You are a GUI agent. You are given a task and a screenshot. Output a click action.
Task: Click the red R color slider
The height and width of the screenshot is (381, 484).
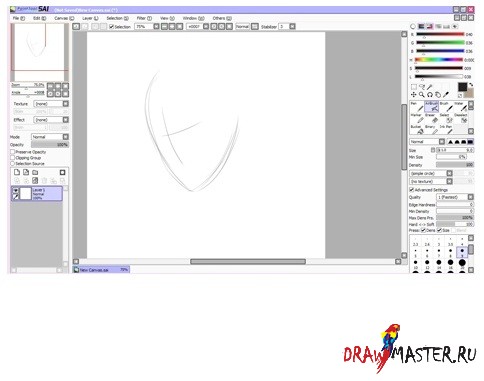point(440,34)
